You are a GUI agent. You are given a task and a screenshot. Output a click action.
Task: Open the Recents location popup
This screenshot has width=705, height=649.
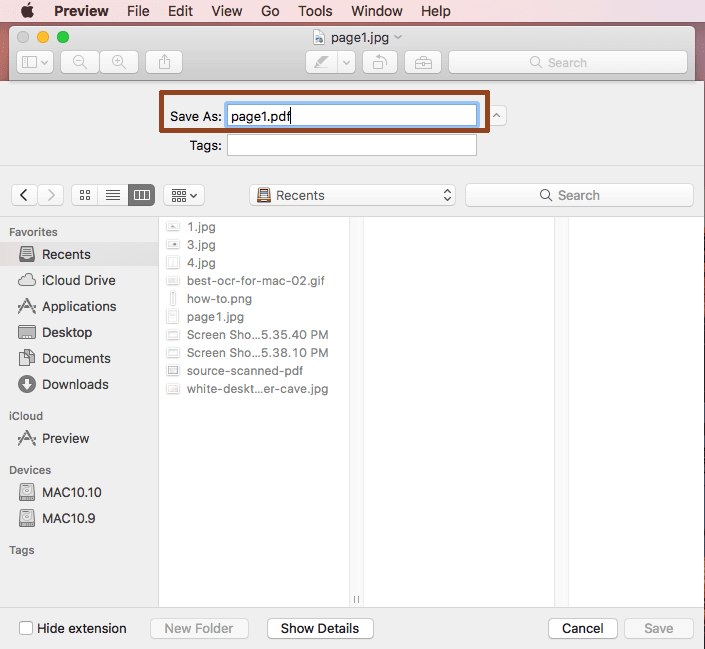(352, 195)
